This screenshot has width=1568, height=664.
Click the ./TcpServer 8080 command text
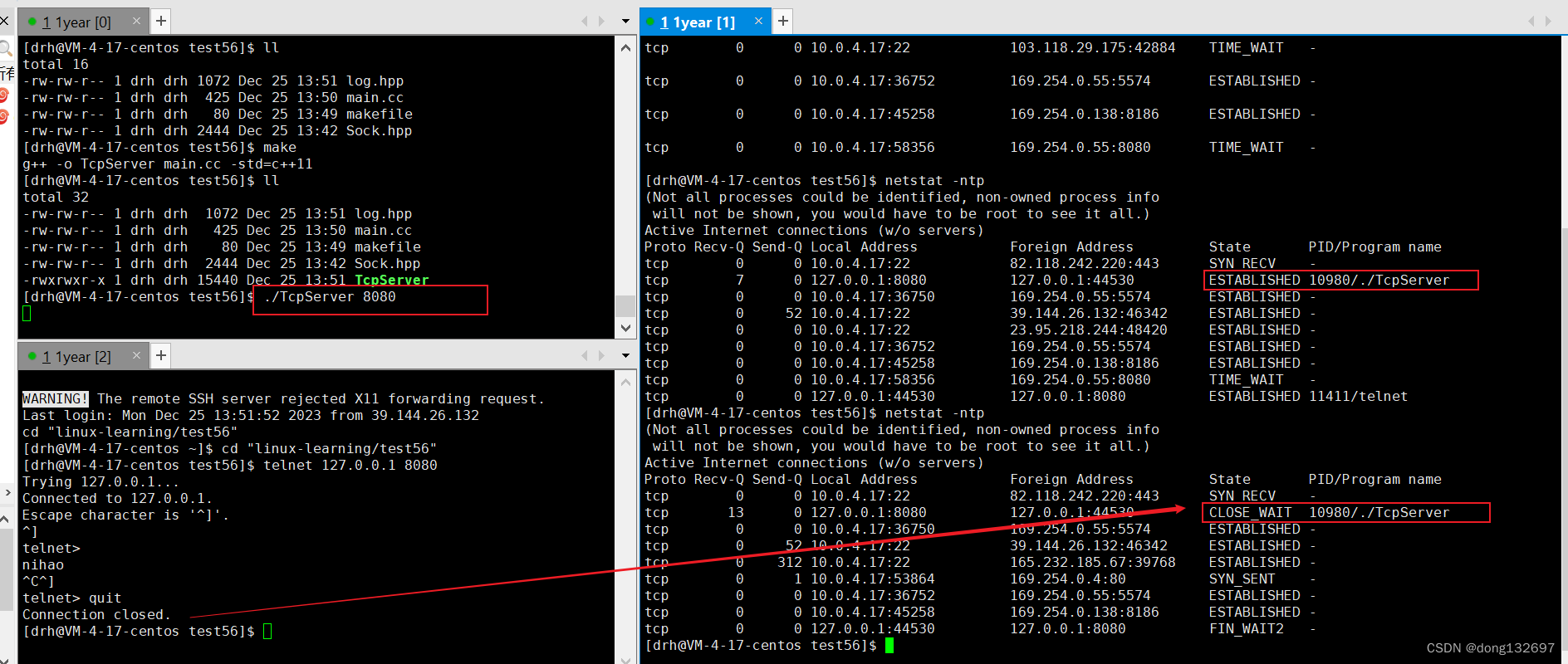click(x=329, y=296)
